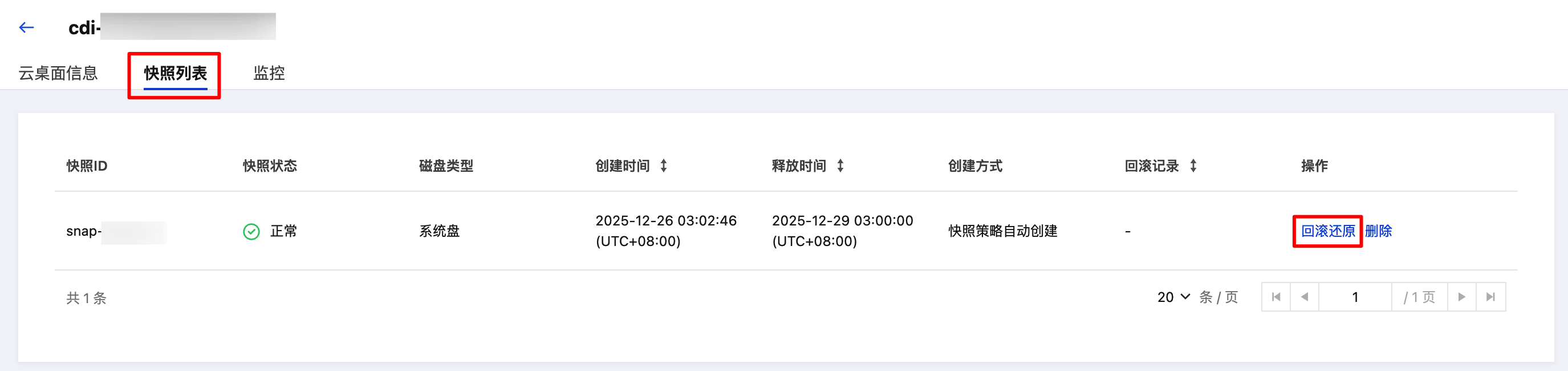Open the 20 条/页 page size dropdown

click(x=1173, y=297)
